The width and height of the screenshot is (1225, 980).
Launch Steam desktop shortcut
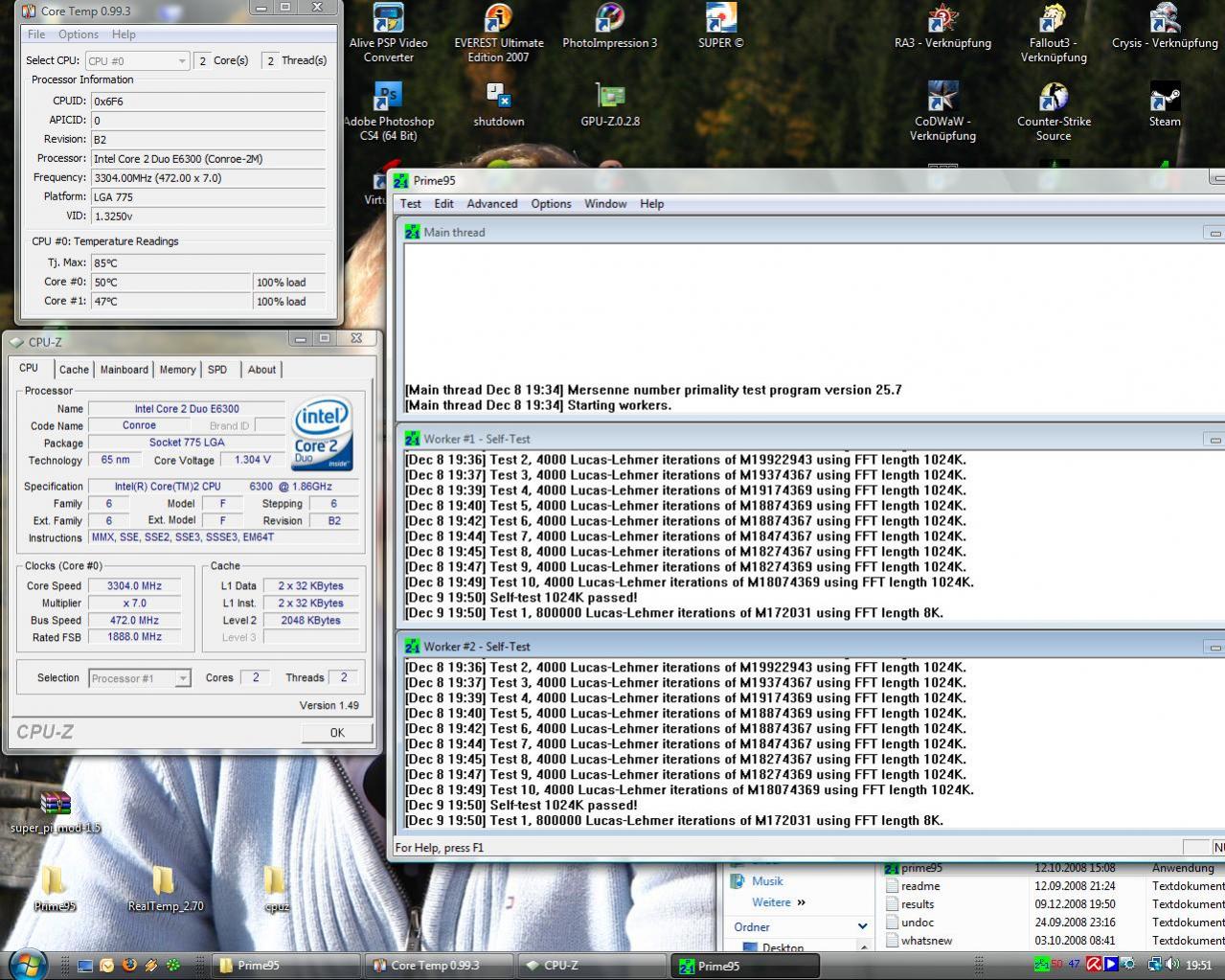[x=1165, y=105]
